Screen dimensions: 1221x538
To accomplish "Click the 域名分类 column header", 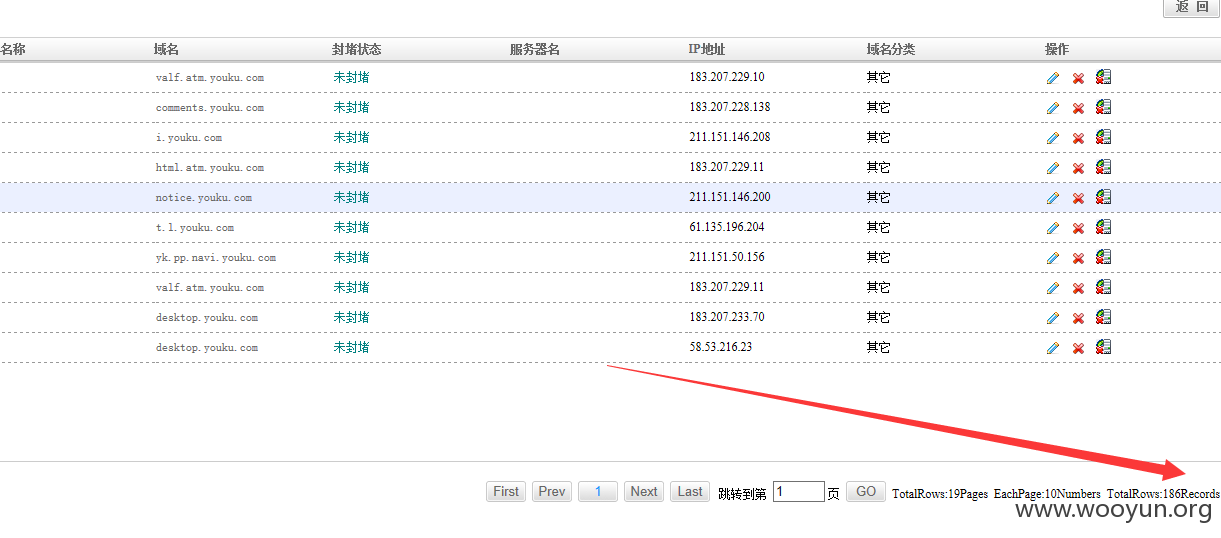I will [x=891, y=49].
